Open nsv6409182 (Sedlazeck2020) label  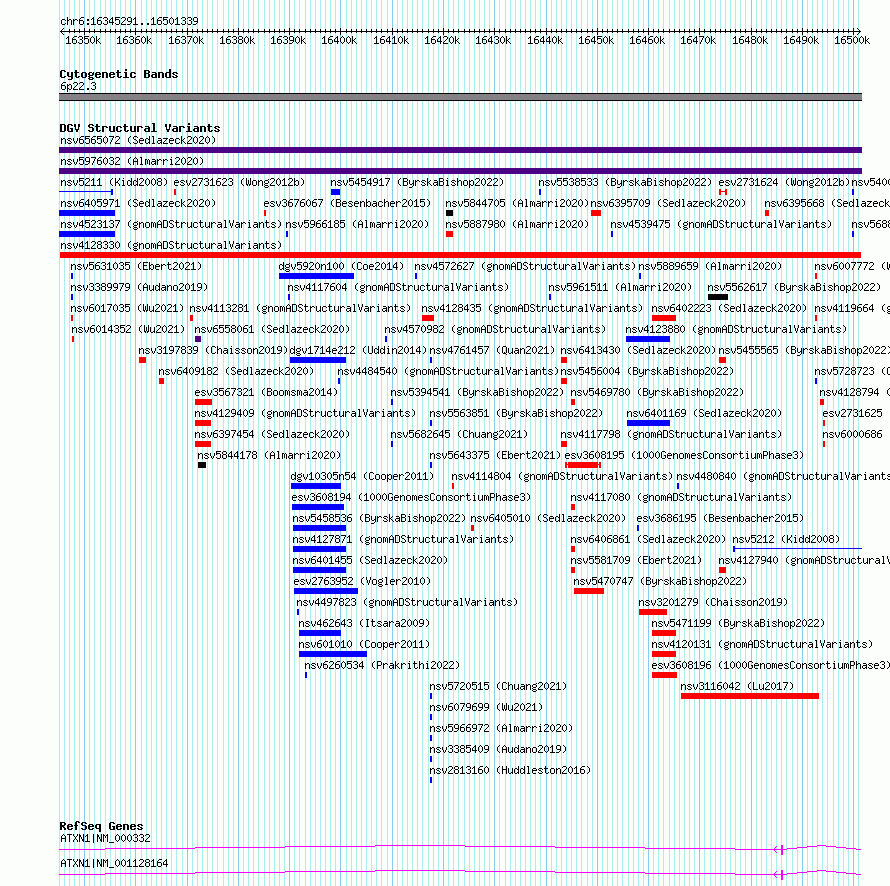tap(236, 371)
